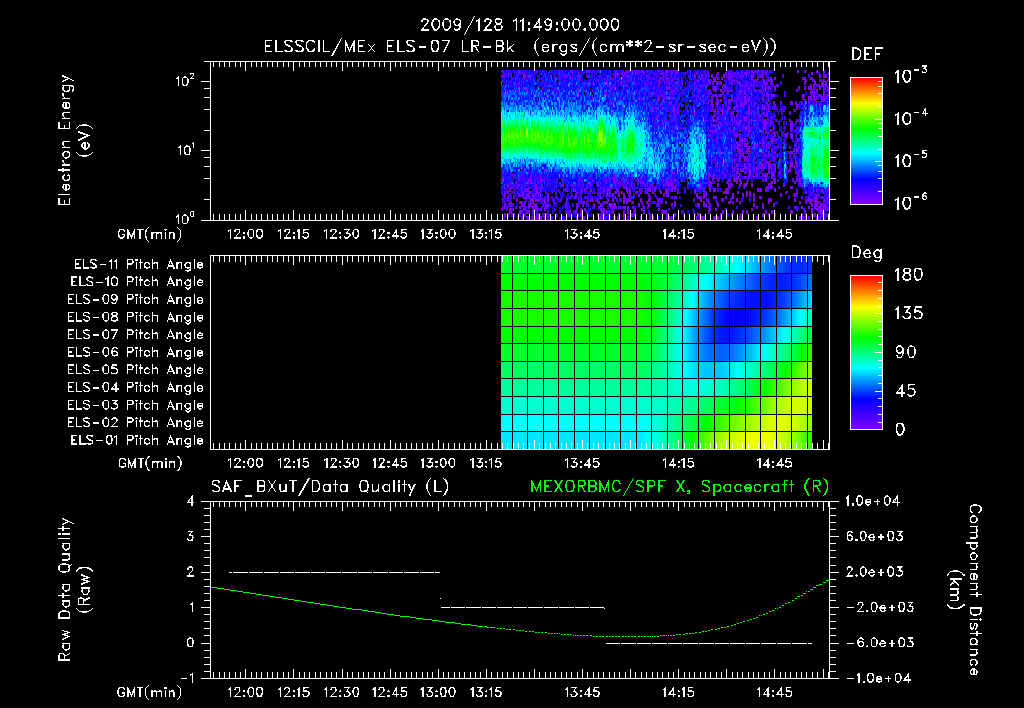Click '14:15' on the pitch angle time axis
1024x708 pixels.
(x=679, y=464)
